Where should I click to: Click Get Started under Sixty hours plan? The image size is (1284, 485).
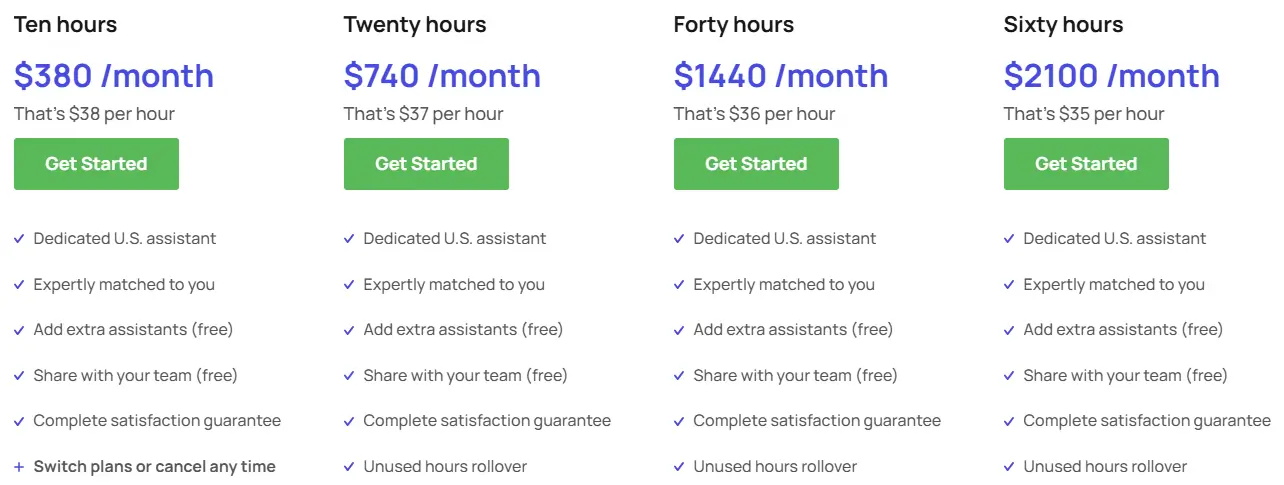coord(1086,164)
